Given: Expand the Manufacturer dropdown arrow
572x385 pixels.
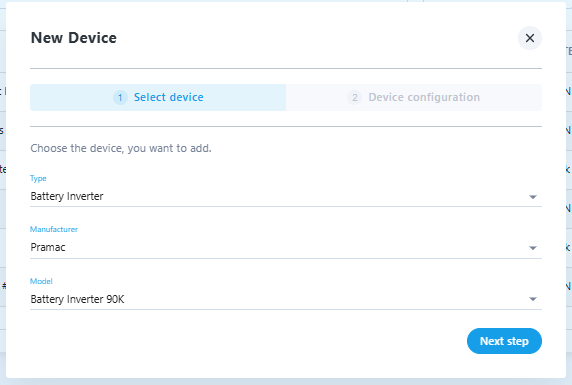Looking at the screenshot, I should pos(533,248).
